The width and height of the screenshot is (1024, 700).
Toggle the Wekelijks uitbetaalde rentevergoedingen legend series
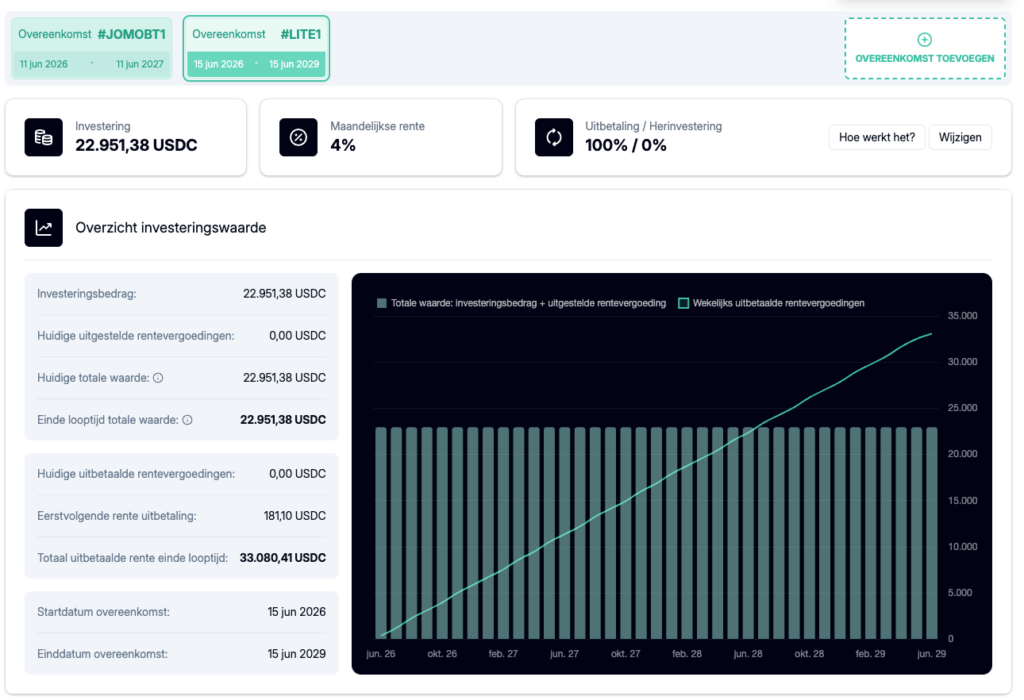point(771,303)
